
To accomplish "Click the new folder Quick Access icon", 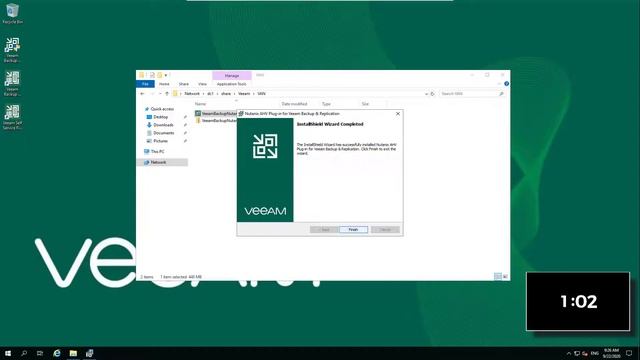I will point(160,75).
